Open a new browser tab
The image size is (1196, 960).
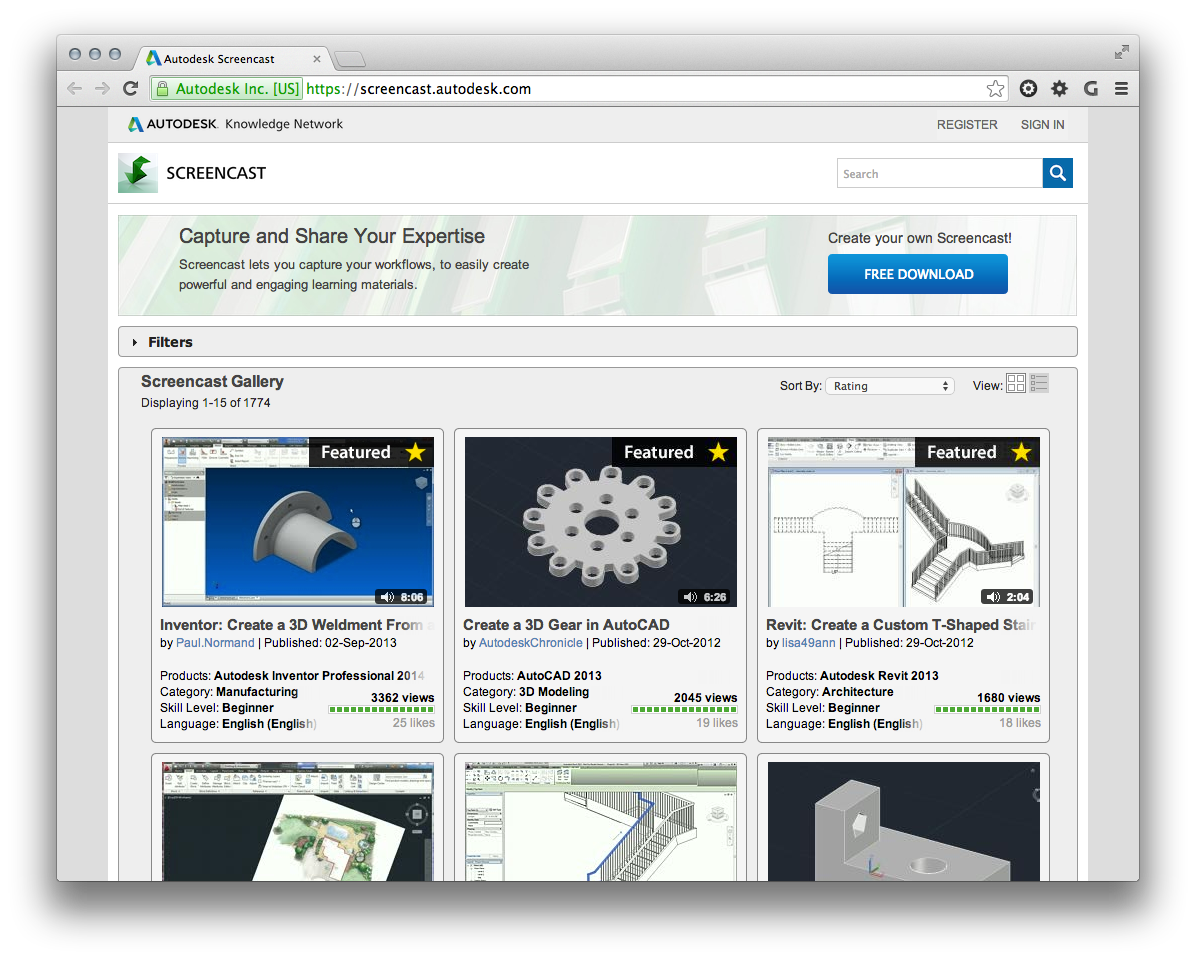pyautogui.click(x=349, y=59)
